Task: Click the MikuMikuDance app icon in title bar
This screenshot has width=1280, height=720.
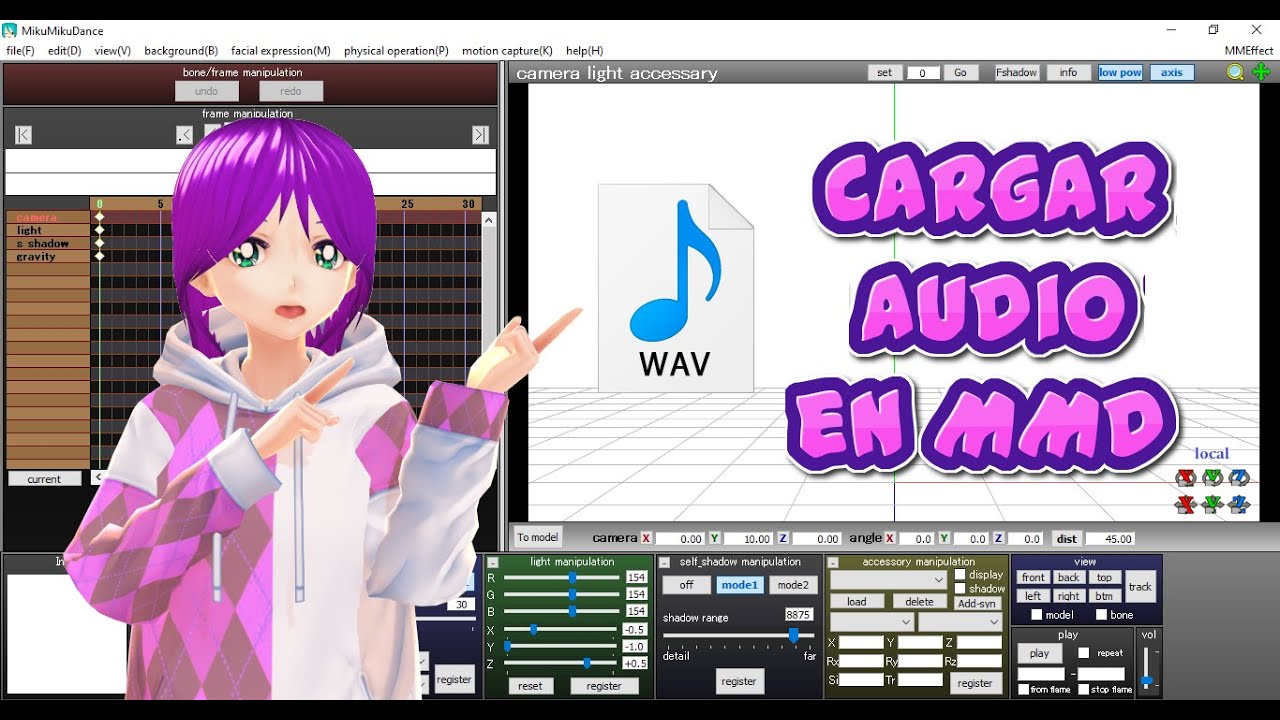Action: (x=9, y=31)
